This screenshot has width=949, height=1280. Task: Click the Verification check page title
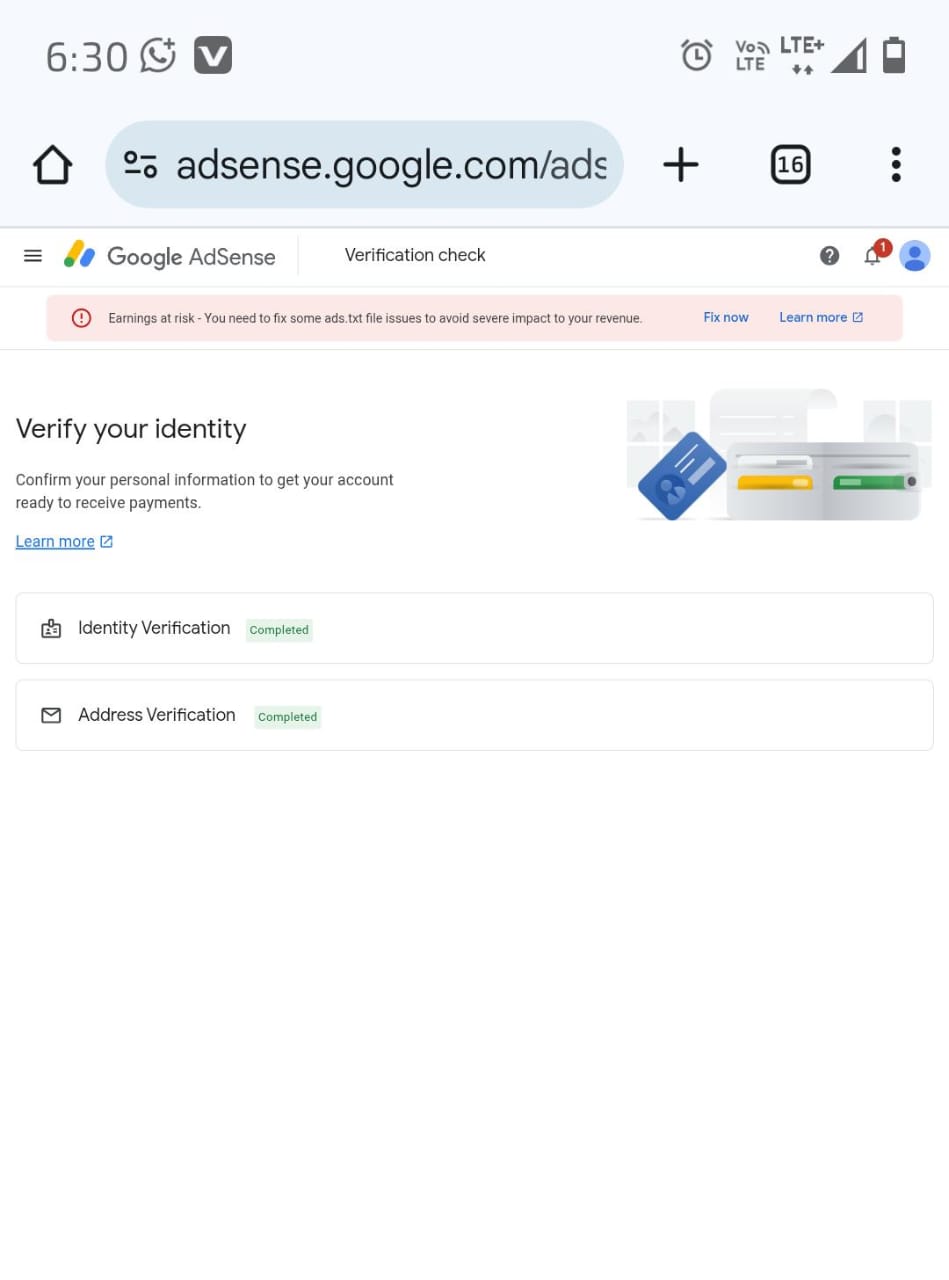(x=415, y=255)
